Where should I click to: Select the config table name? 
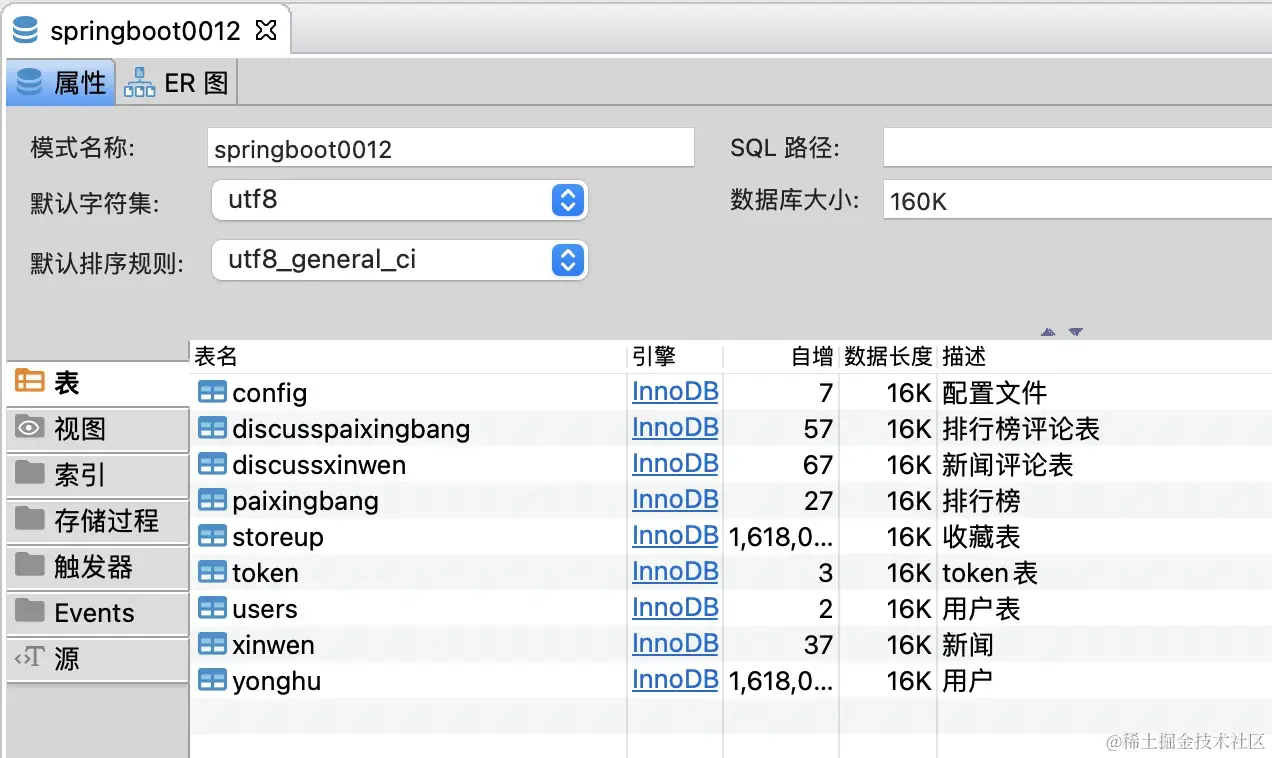click(270, 394)
